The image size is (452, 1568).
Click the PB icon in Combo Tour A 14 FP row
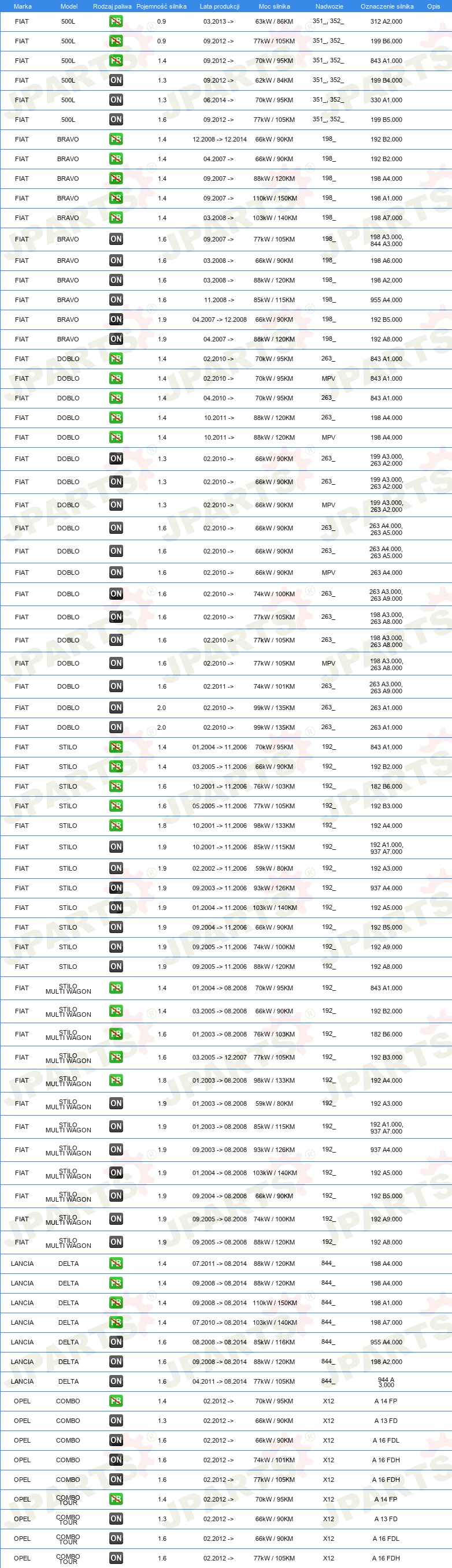point(116,1499)
